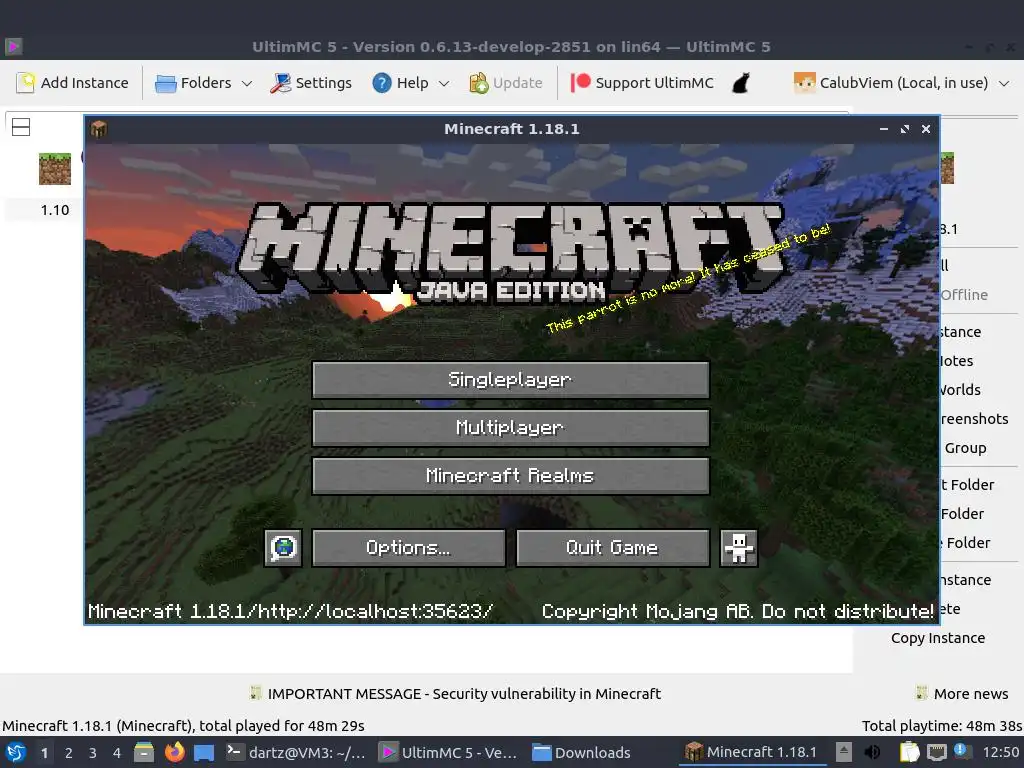Open Minecraft Options
Image resolution: width=1024 pixels, height=768 pixels.
tap(408, 547)
